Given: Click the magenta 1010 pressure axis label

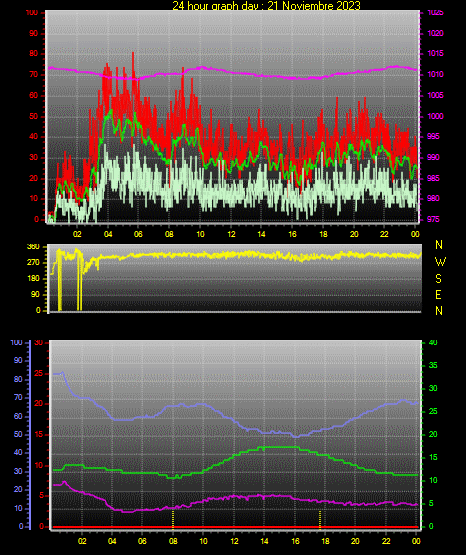Looking at the screenshot, I should [436, 74].
